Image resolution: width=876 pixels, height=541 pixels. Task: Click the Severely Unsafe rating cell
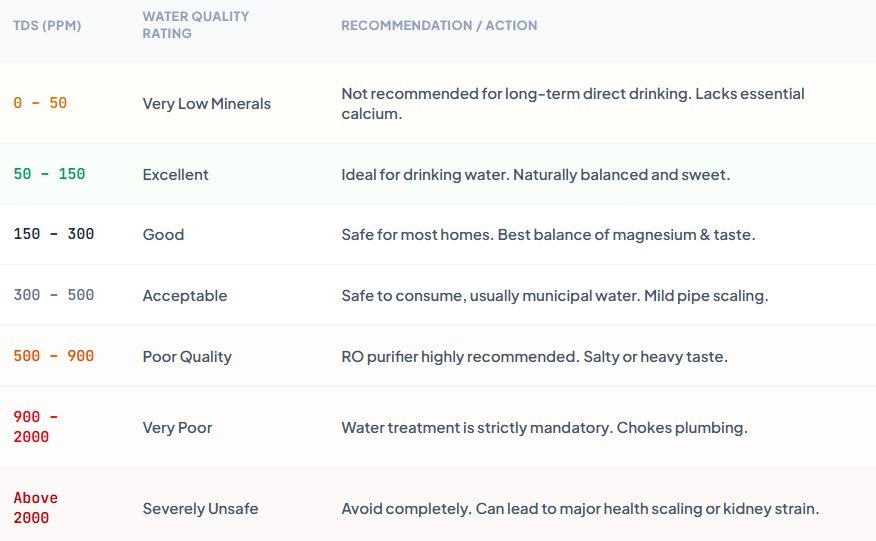201,509
